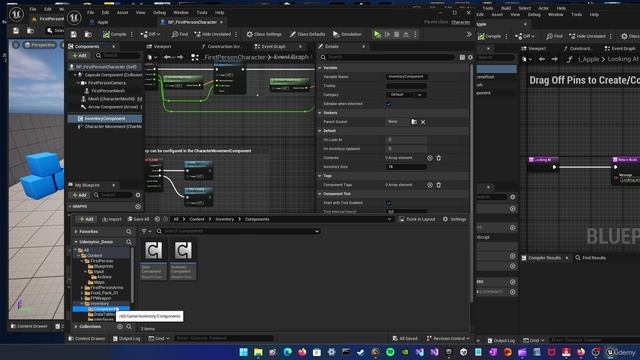Collapse the Tags section
640x360 pixels.
click(320, 176)
